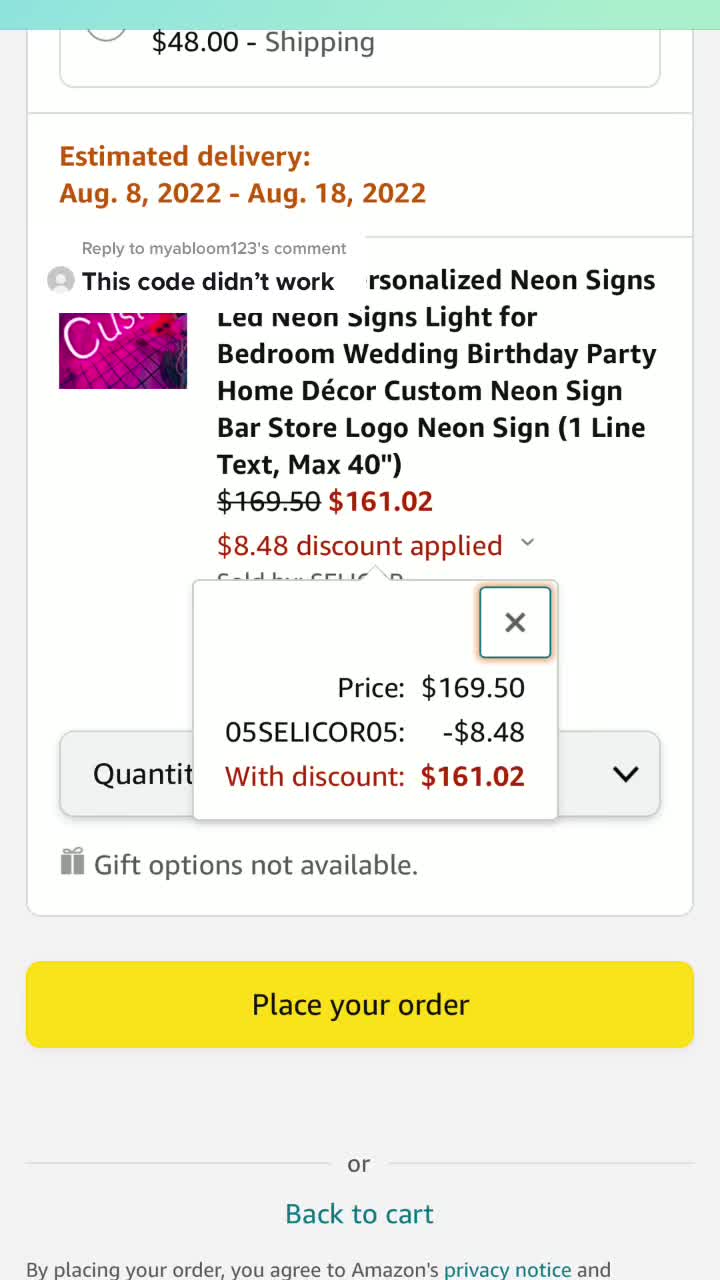
Task: Click the crossed-out $169.50 price
Action: pyautogui.click(x=269, y=501)
